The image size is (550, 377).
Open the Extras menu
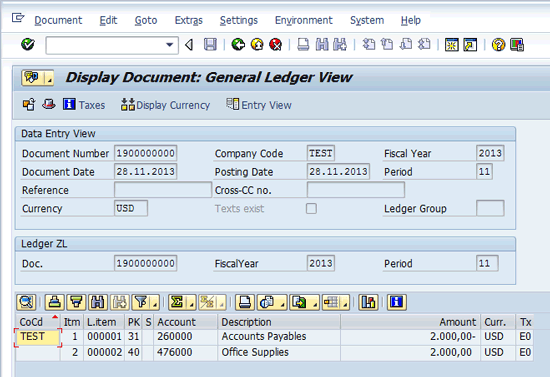(x=188, y=20)
